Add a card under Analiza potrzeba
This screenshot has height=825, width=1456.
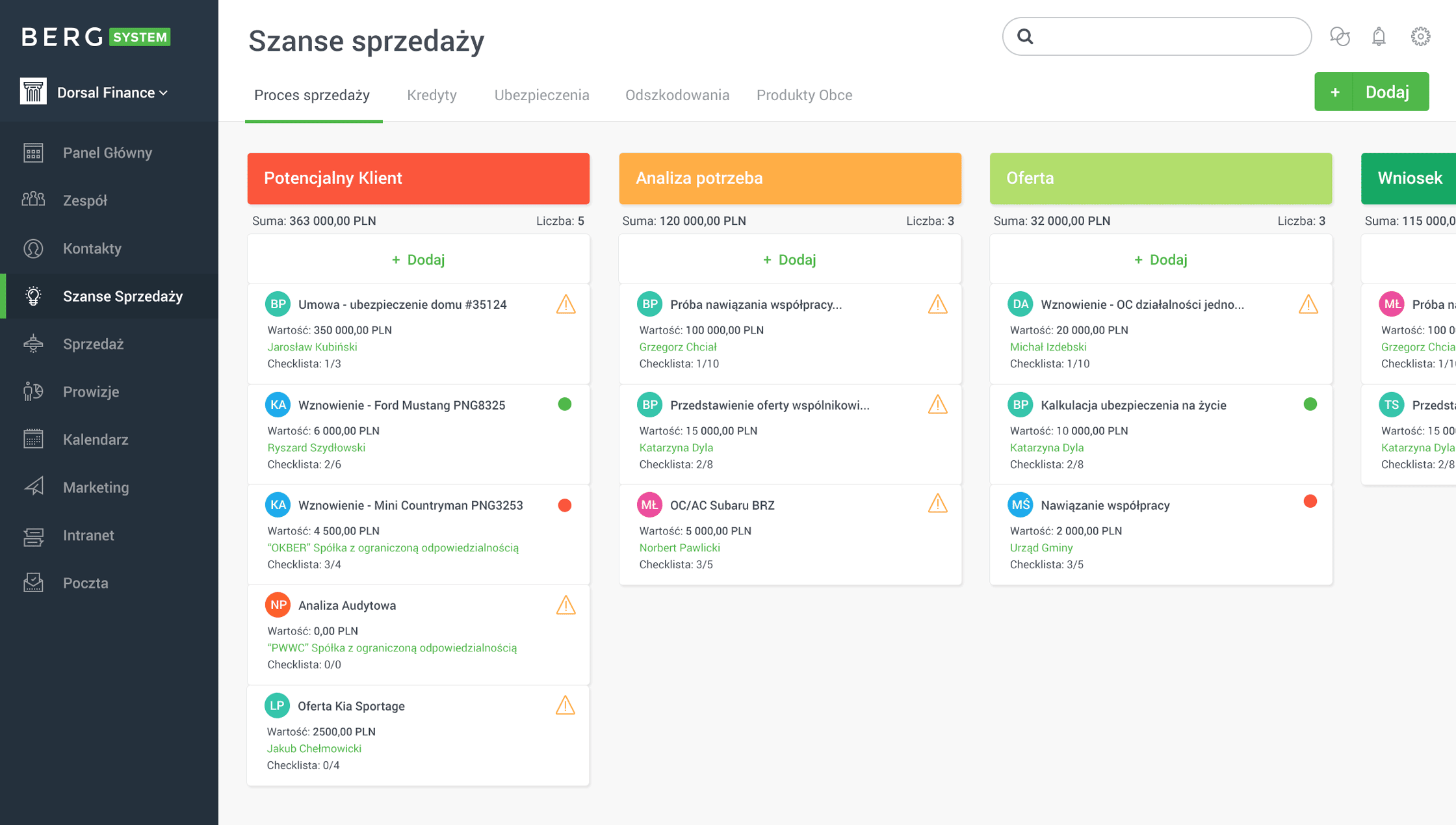tap(790, 259)
